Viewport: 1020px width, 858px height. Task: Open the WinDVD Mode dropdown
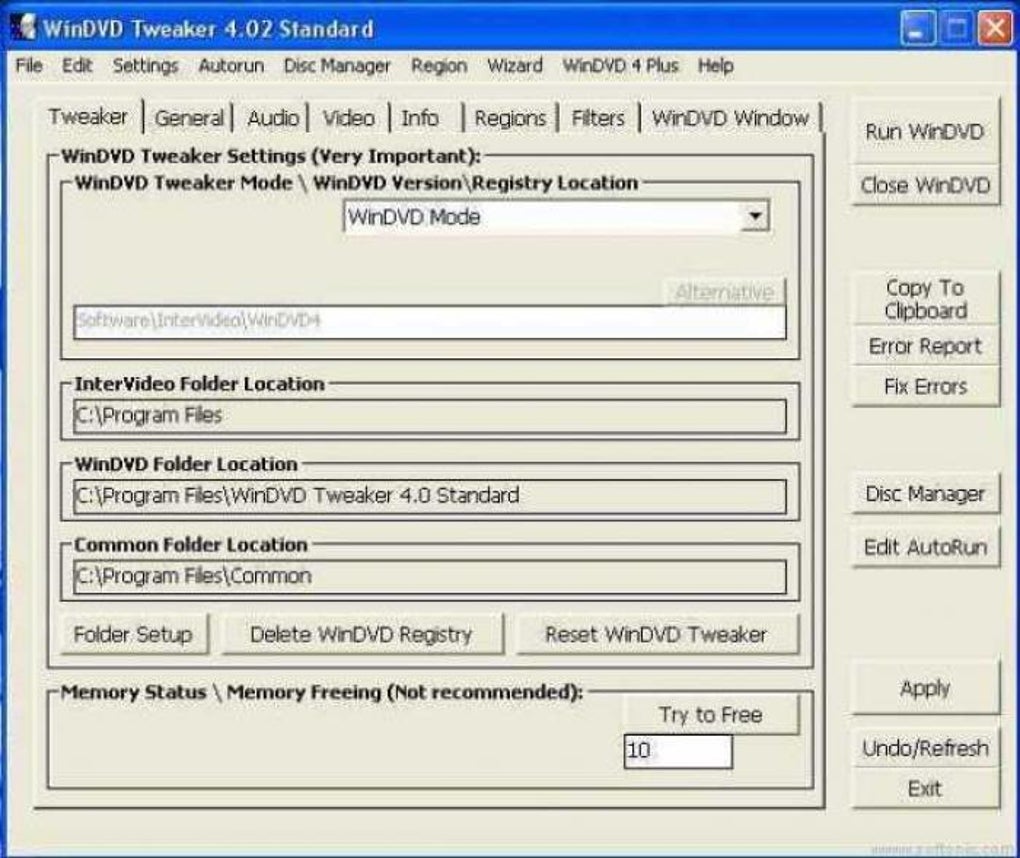click(x=757, y=216)
